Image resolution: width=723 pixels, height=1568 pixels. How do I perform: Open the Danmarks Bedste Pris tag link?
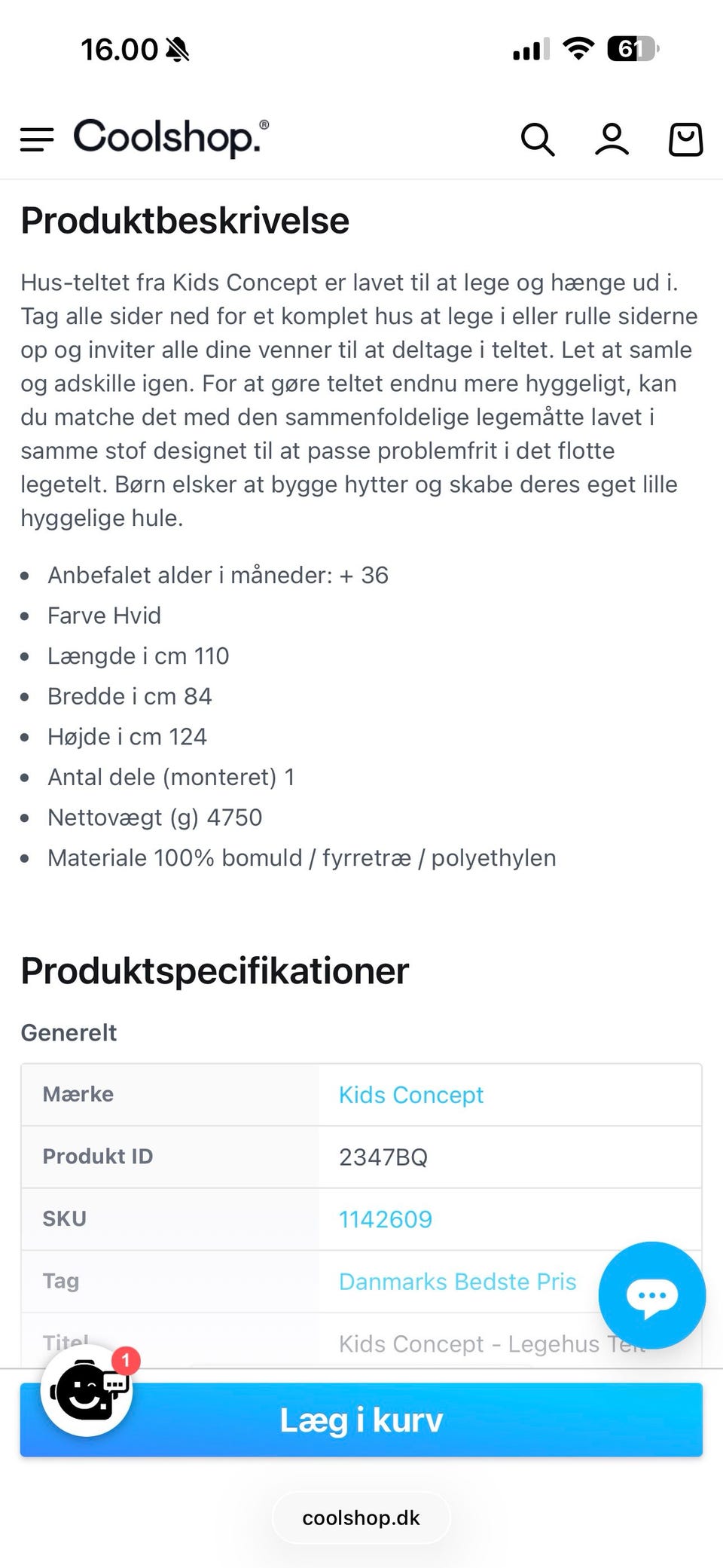pos(457,1282)
